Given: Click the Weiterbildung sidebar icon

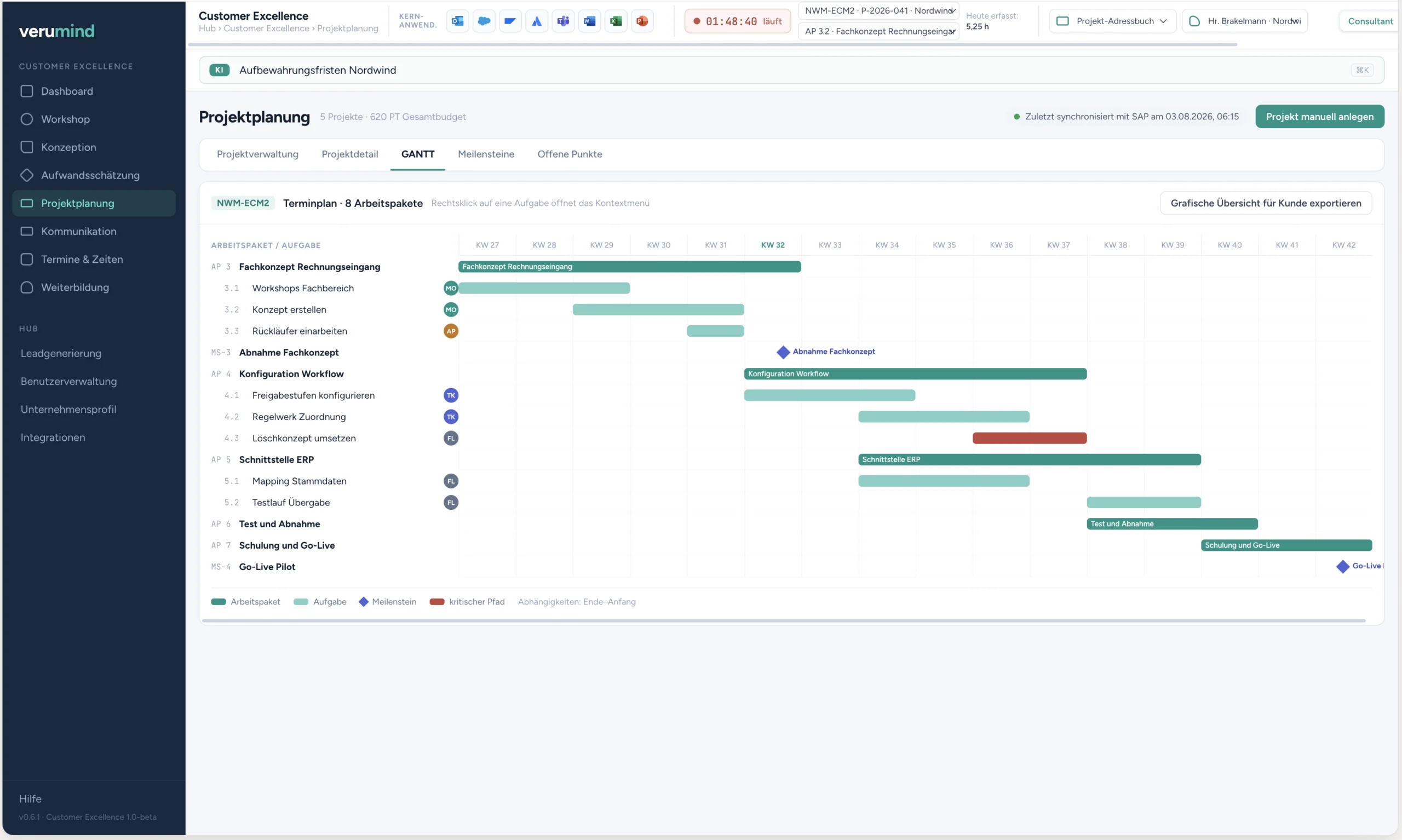Looking at the screenshot, I should click(27, 287).
